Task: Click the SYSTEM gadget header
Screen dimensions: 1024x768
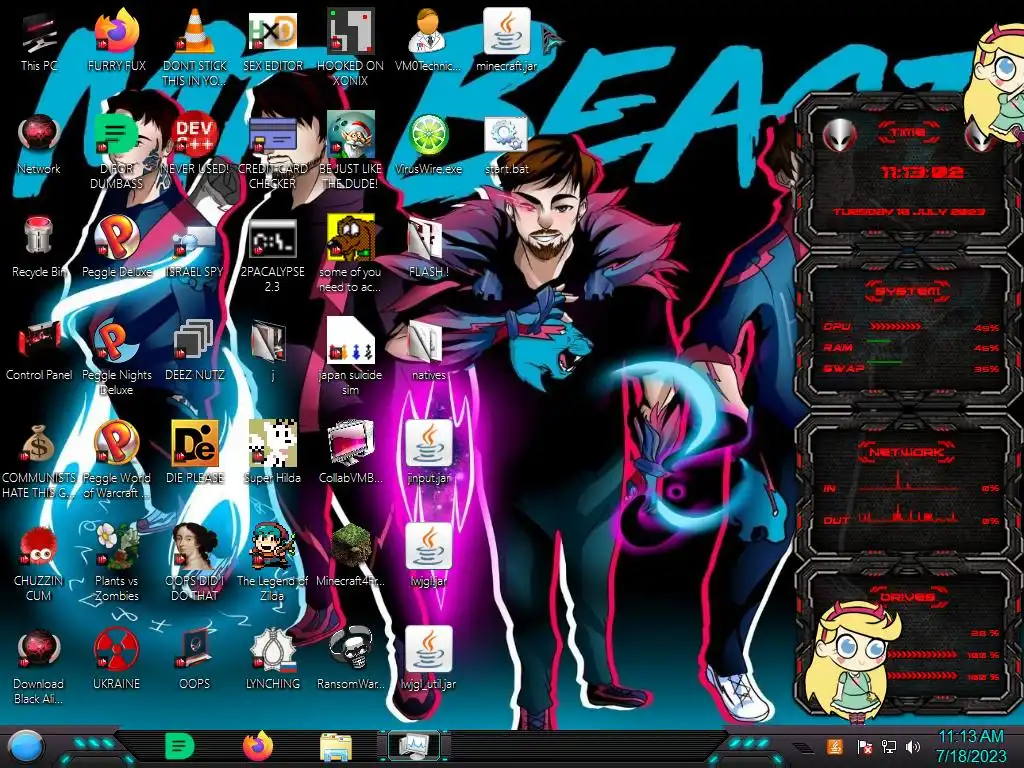Action: (x=908, y=291)
